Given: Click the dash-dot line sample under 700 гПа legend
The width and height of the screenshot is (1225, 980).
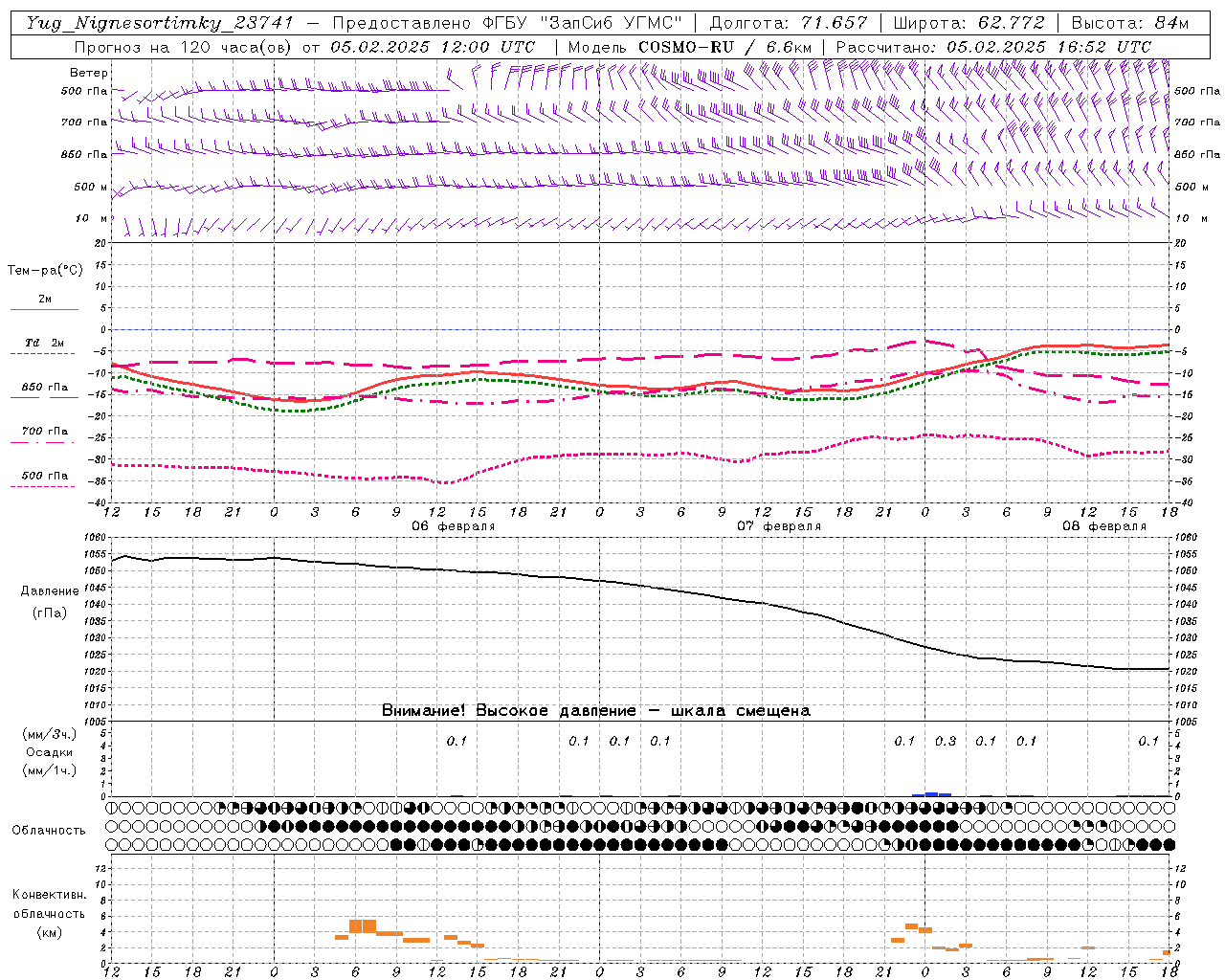Looking at the screenshot, I should tap(42, 442).
